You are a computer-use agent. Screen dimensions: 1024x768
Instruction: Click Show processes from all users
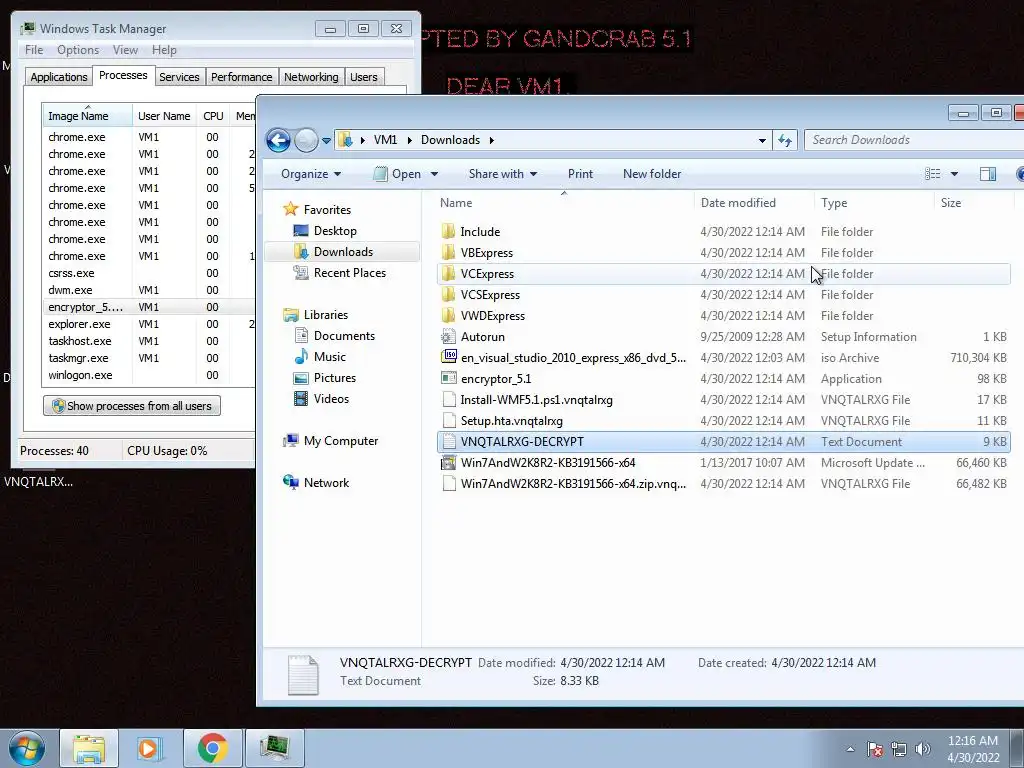132,406
